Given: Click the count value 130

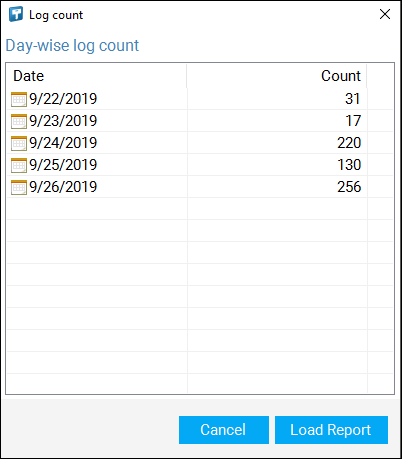Looking at the screenshot, I should [349, 165].
